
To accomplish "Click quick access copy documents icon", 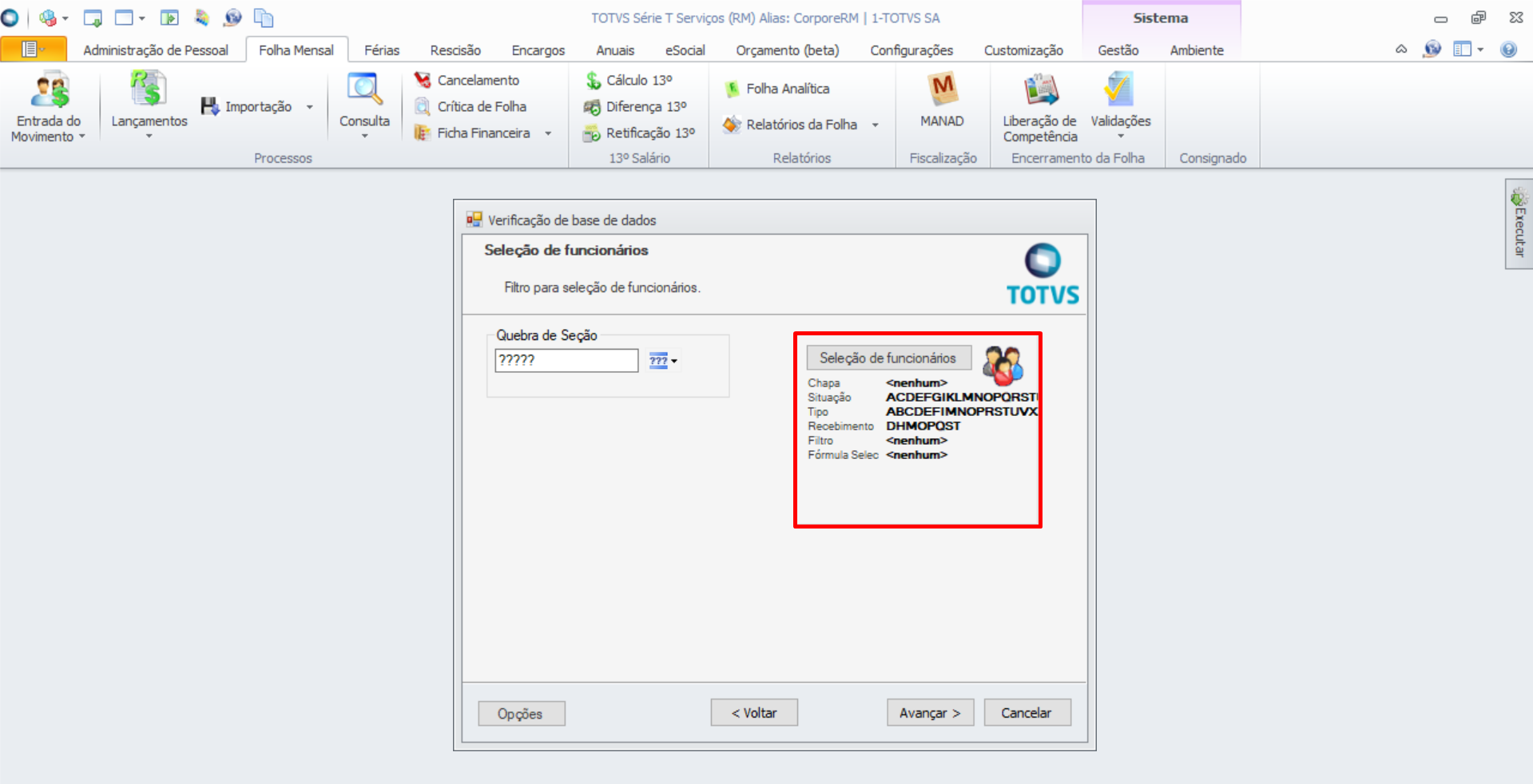I will (x=263, y=18).
